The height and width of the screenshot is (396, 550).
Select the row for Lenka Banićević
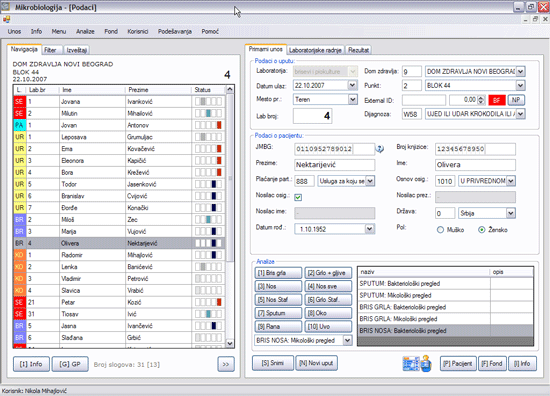pos(119,267)
